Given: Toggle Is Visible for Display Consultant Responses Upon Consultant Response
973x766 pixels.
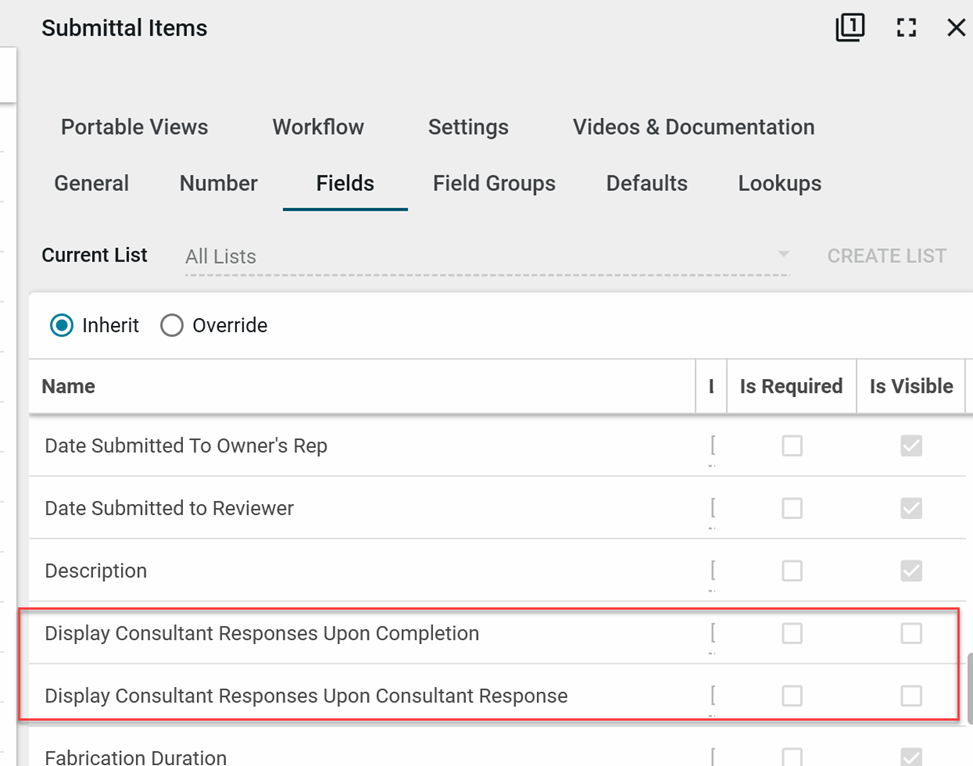Looking at the screenshot, I should [x=911, y=696].
